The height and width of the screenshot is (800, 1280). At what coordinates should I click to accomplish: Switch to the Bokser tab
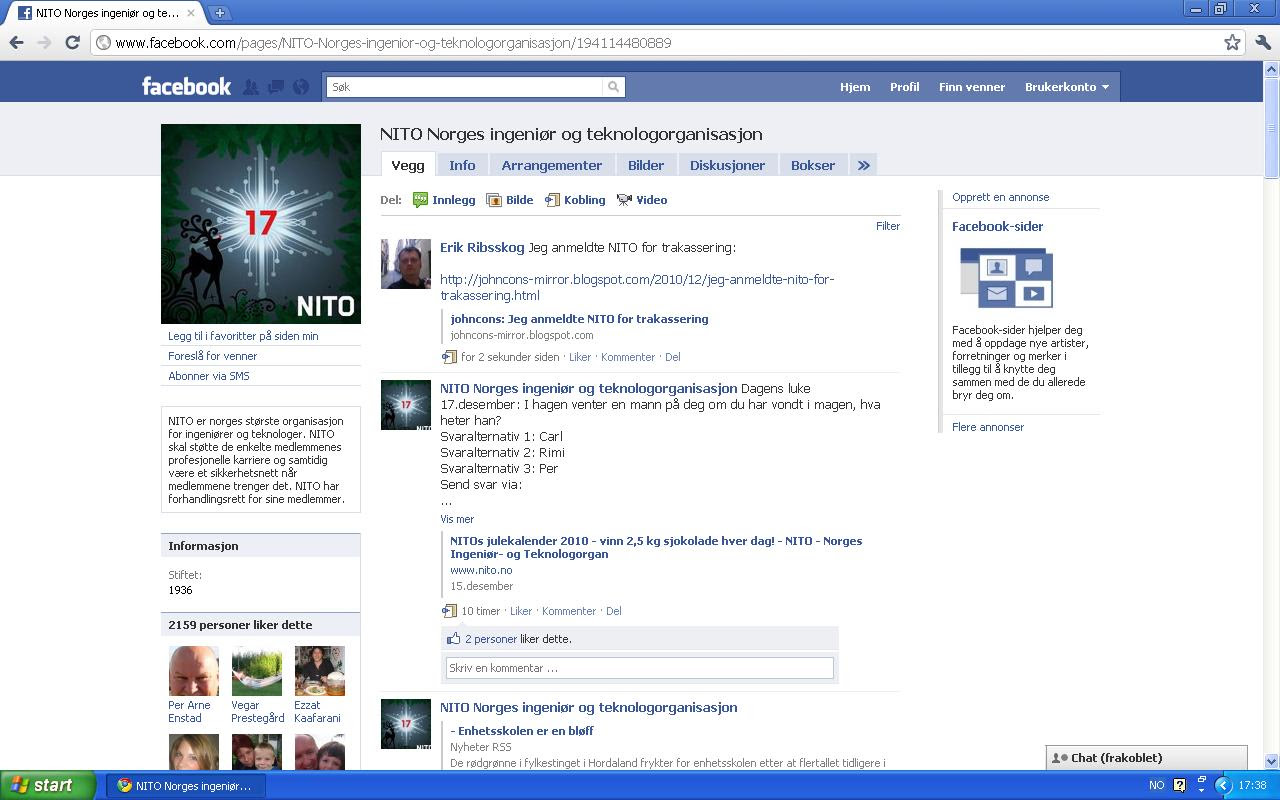coord(813,165)
